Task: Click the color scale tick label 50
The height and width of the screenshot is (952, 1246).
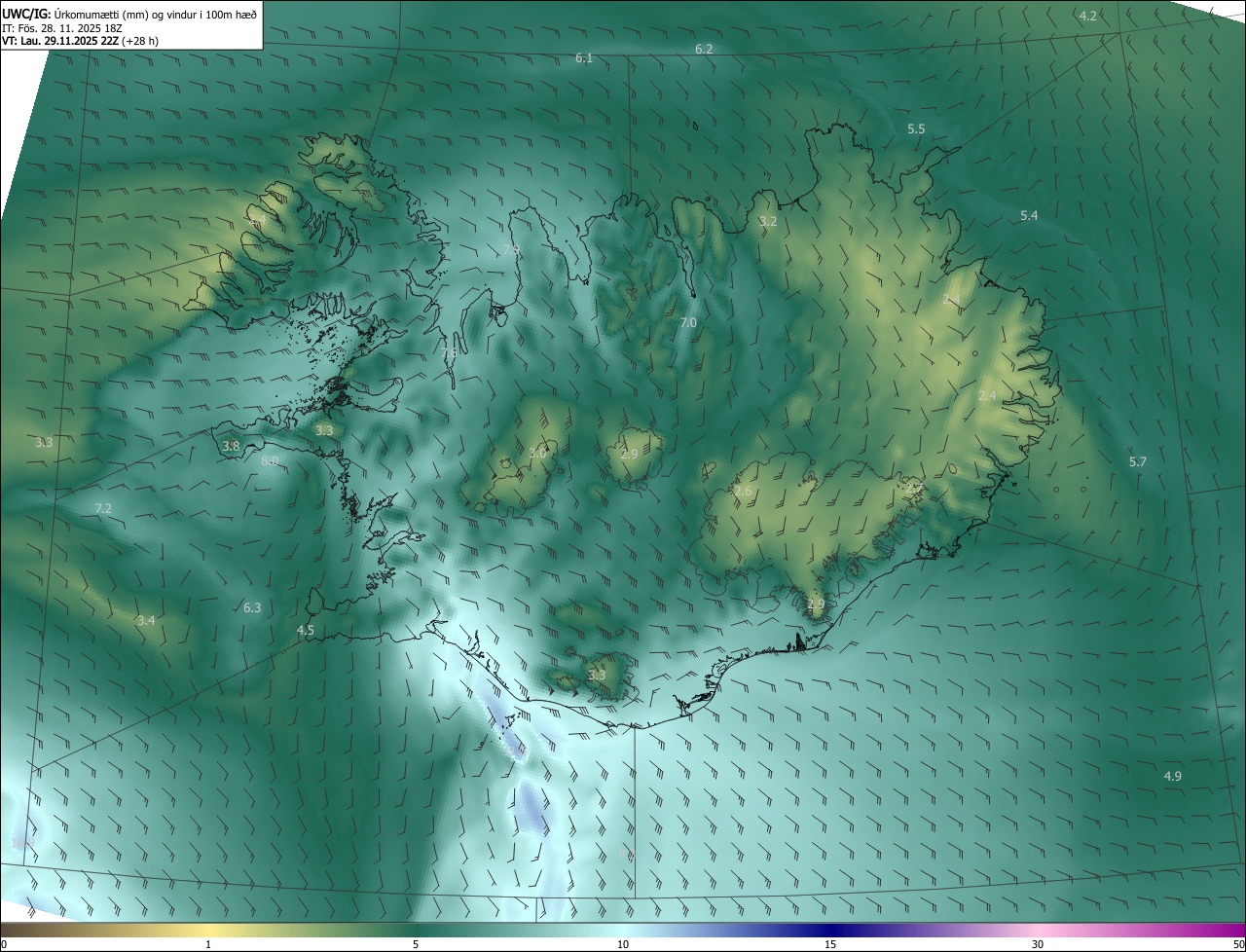Action: [1238, 944]
